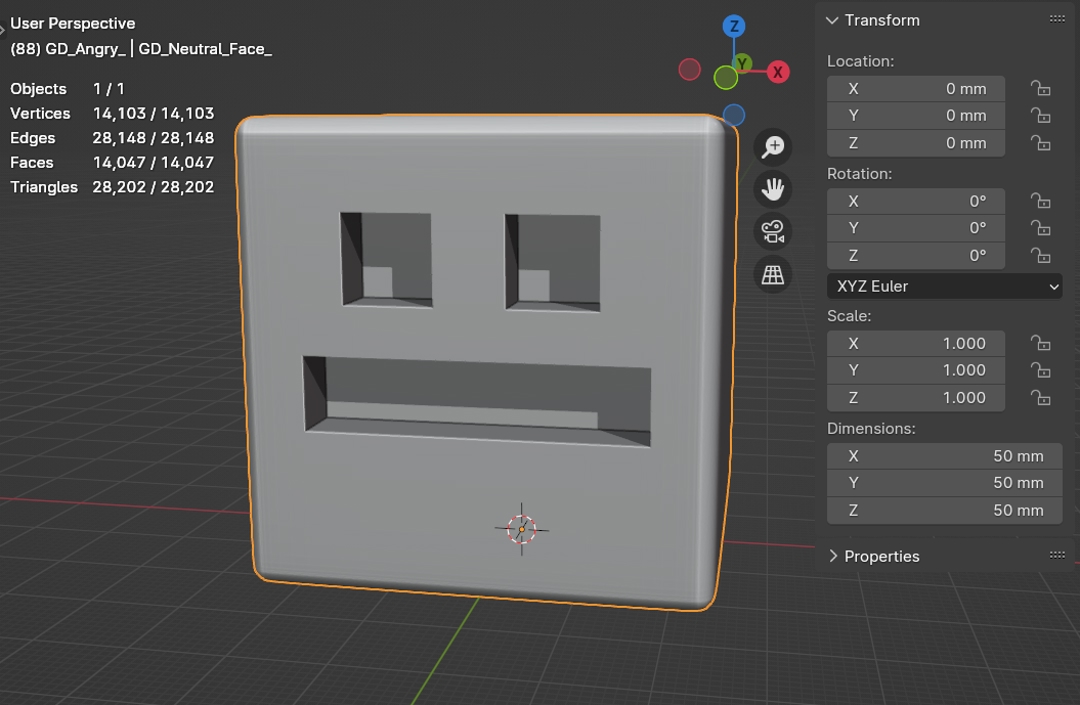Screen dimensions: 1080x705
Task: Click the Location Z value field
Action: click(915, 143)
